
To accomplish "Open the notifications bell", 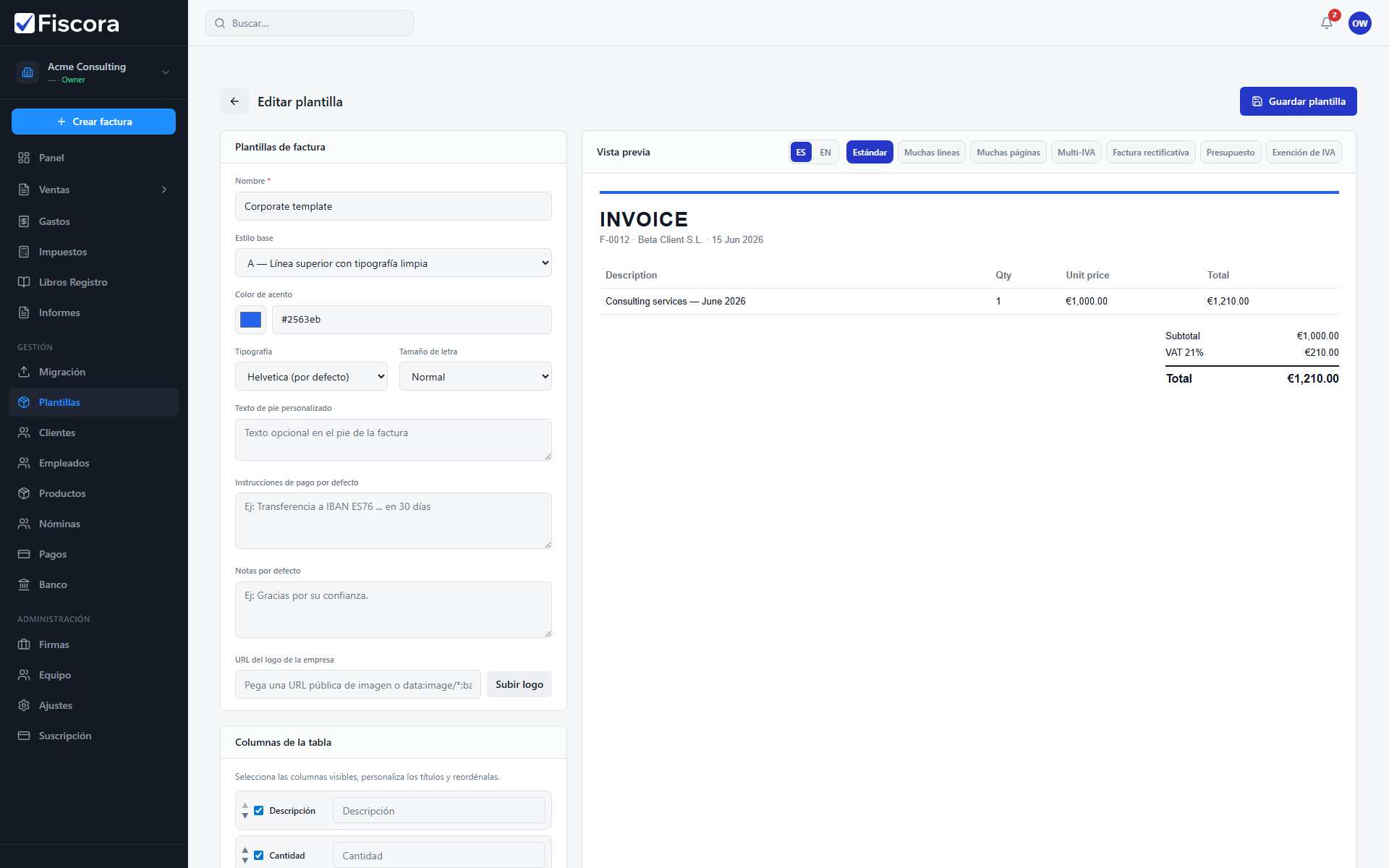I will click(1326, 23).
